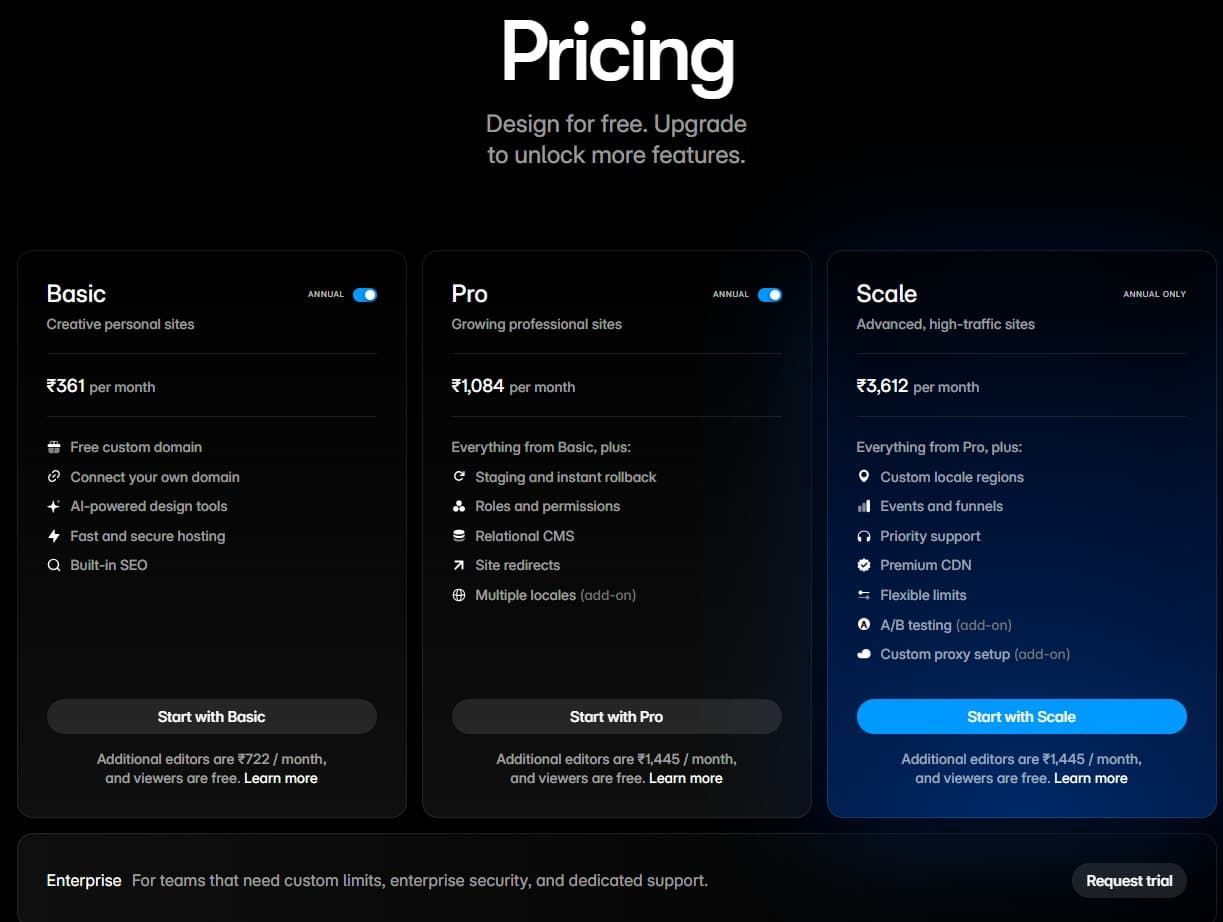Click the globe icon next to Multiple locales
Viewport: 1223px width, 922px height.
(459, 595)
